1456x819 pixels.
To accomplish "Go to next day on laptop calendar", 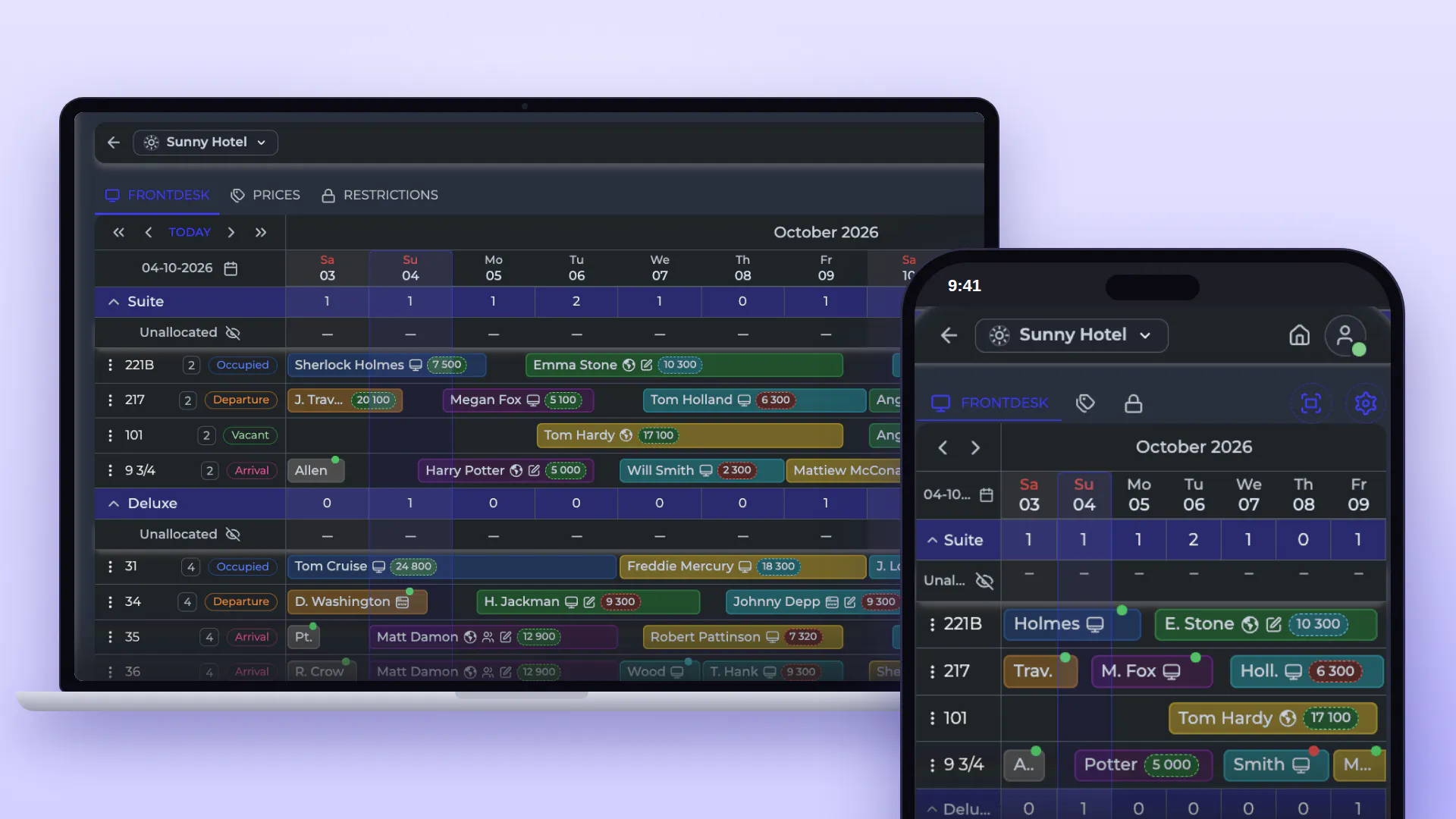I will 231,233.
